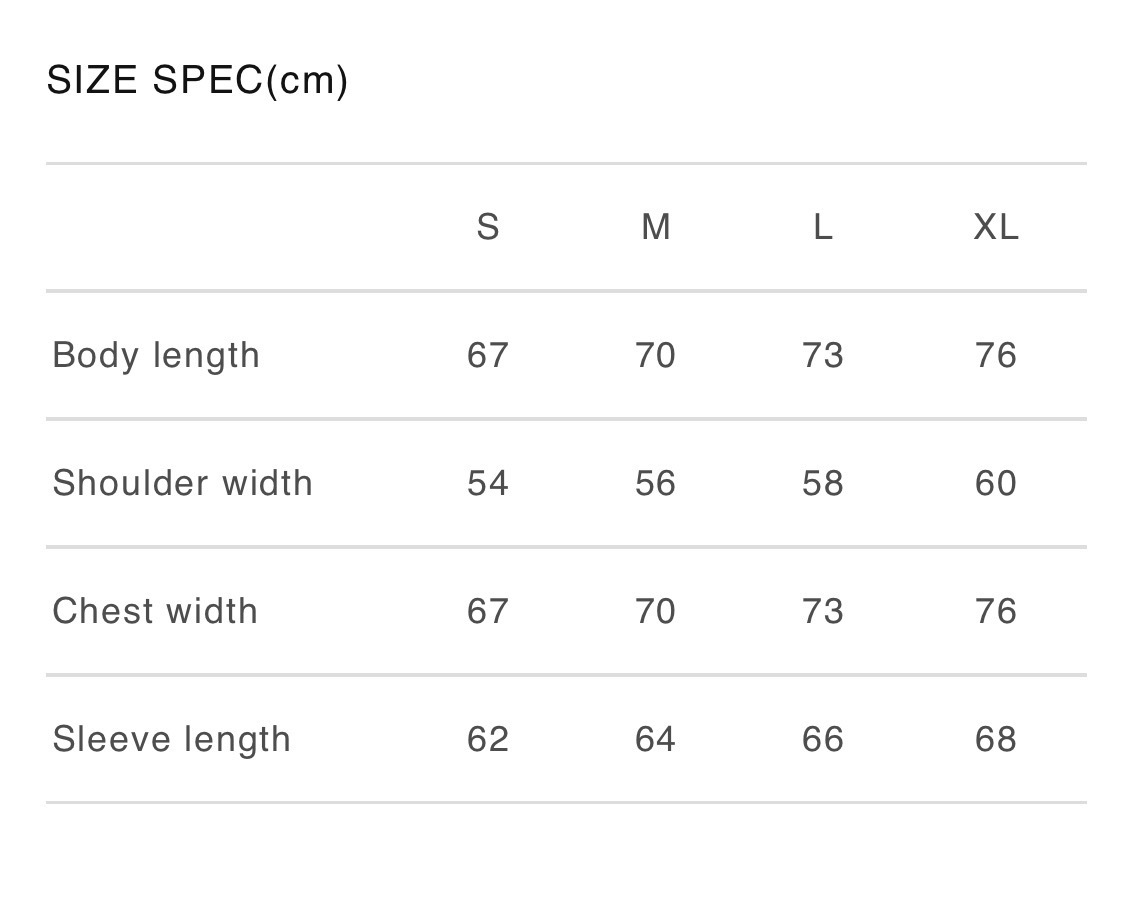This screenshot has height=913, width=1147.
Task: Click sleeve length value 64 for M
Action: pos(655,739)
